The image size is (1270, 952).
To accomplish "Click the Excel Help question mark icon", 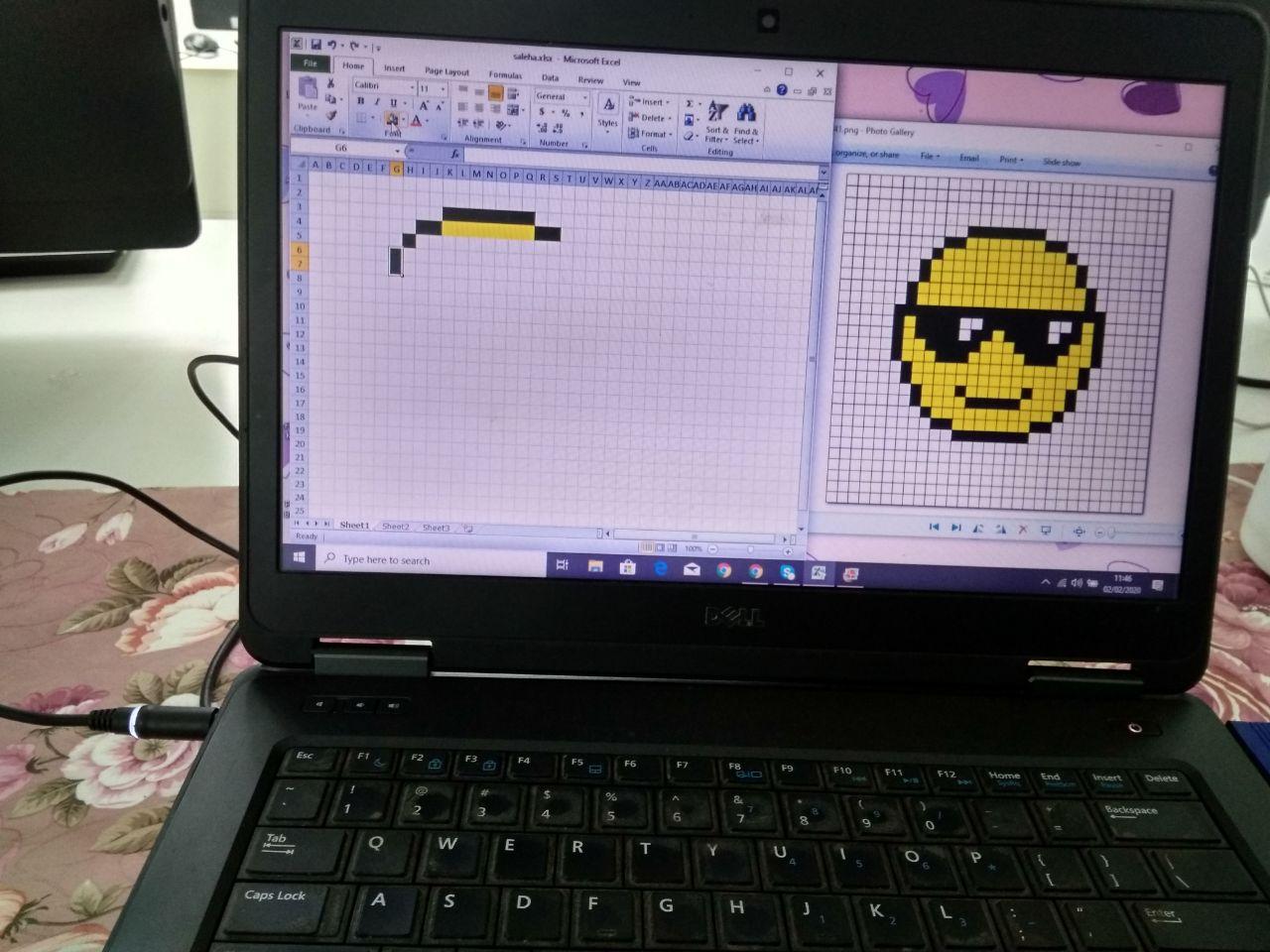I will point(782,90).
